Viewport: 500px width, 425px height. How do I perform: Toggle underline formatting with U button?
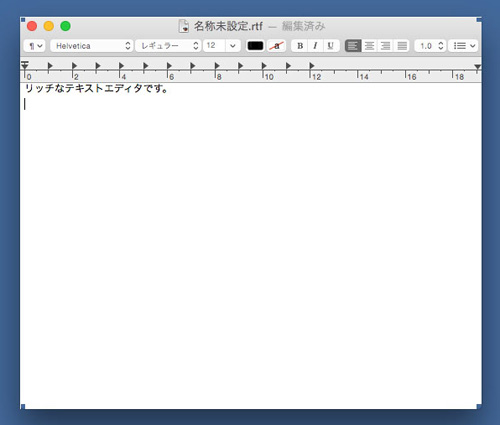pyautogui.click(x=331, y=46)
